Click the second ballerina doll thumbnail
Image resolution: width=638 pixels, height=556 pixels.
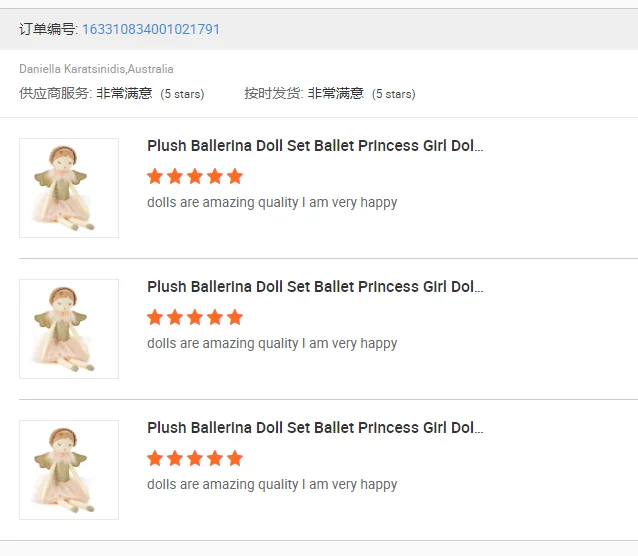pyautogui.click(x=69, y=329)
